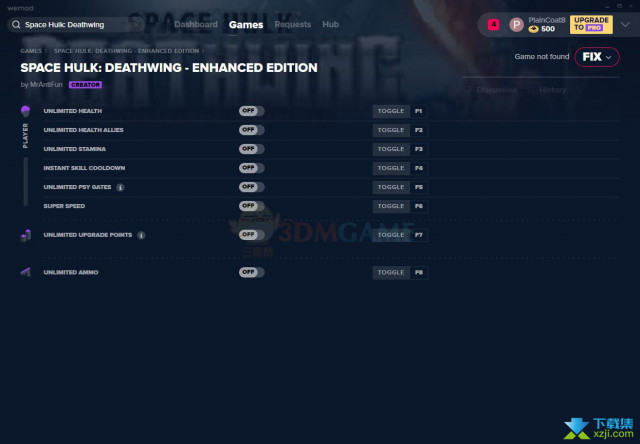This screenshot has height=444, width=640.
Task: Click the History icon
Action: (531, 90)
